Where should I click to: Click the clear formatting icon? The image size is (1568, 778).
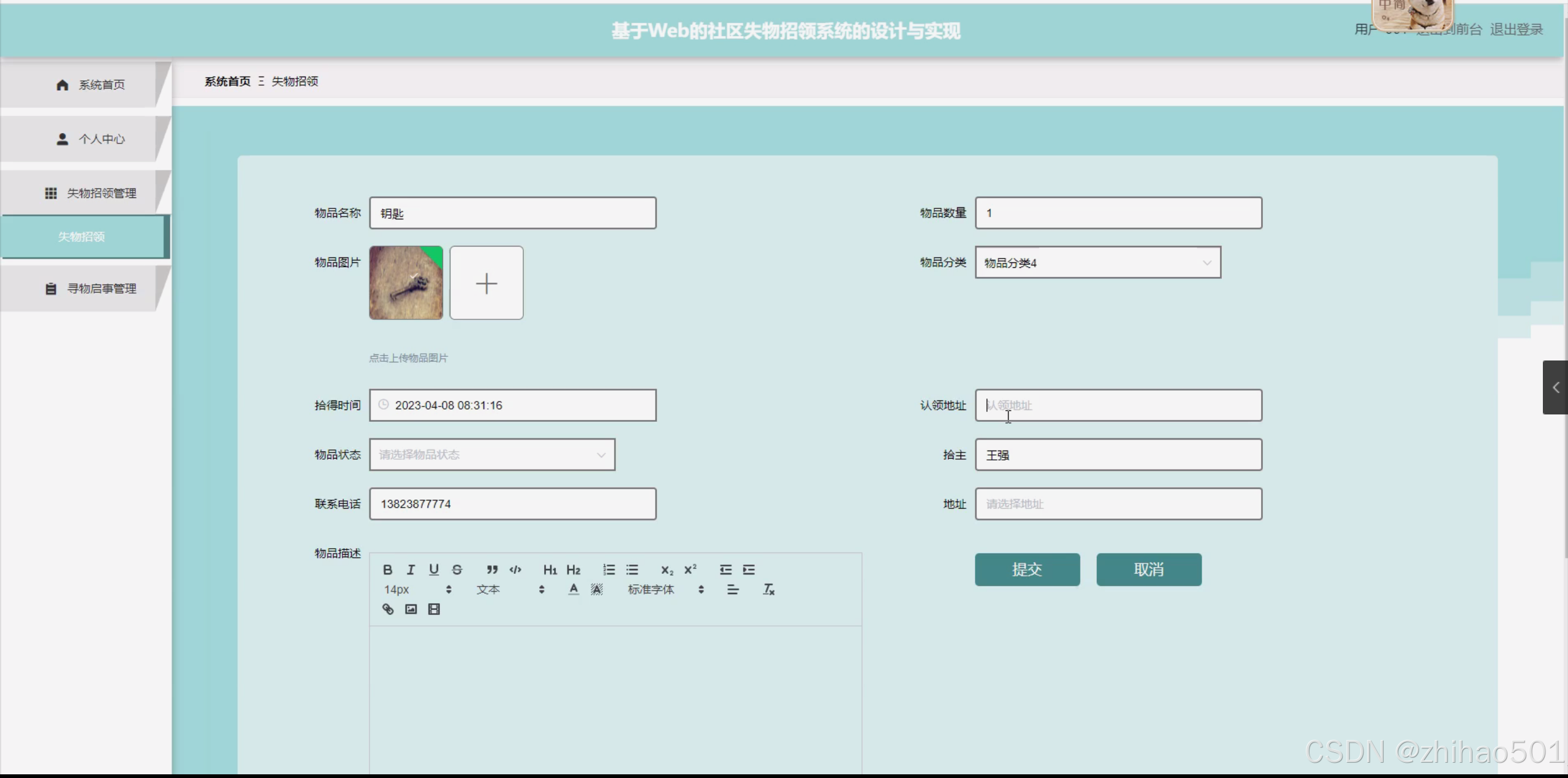768,589
